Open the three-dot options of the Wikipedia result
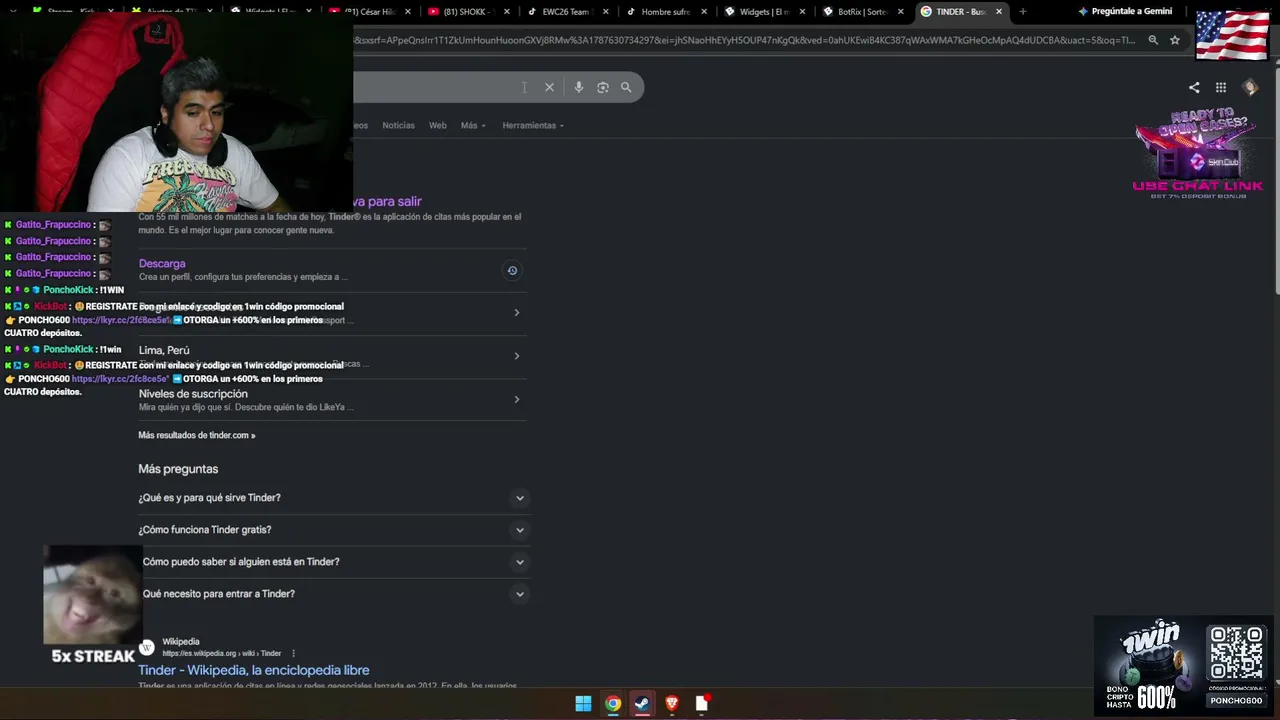Screen dimensions: 1280x720 tap(293, 654)
